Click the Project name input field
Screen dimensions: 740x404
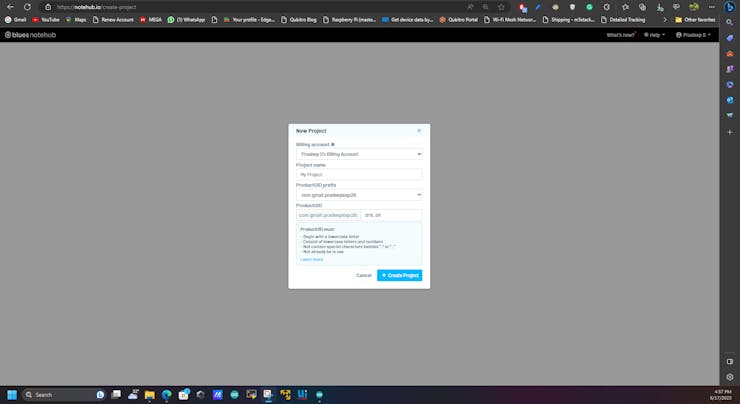[x=359, y=175]
